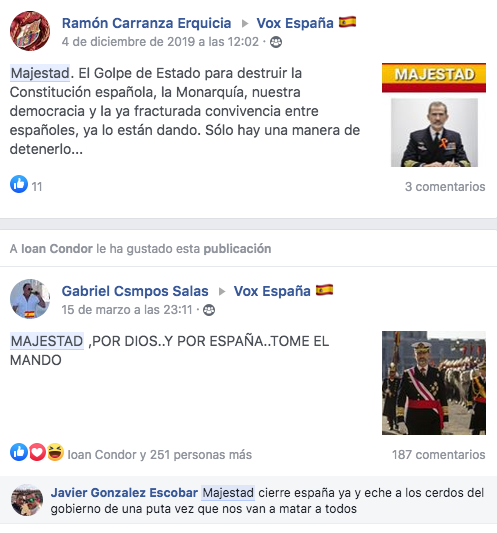The width and height of the screenshot is (497, 533).
Task: Click the laughing emoji reaction icon
Action: click(55, 452)
